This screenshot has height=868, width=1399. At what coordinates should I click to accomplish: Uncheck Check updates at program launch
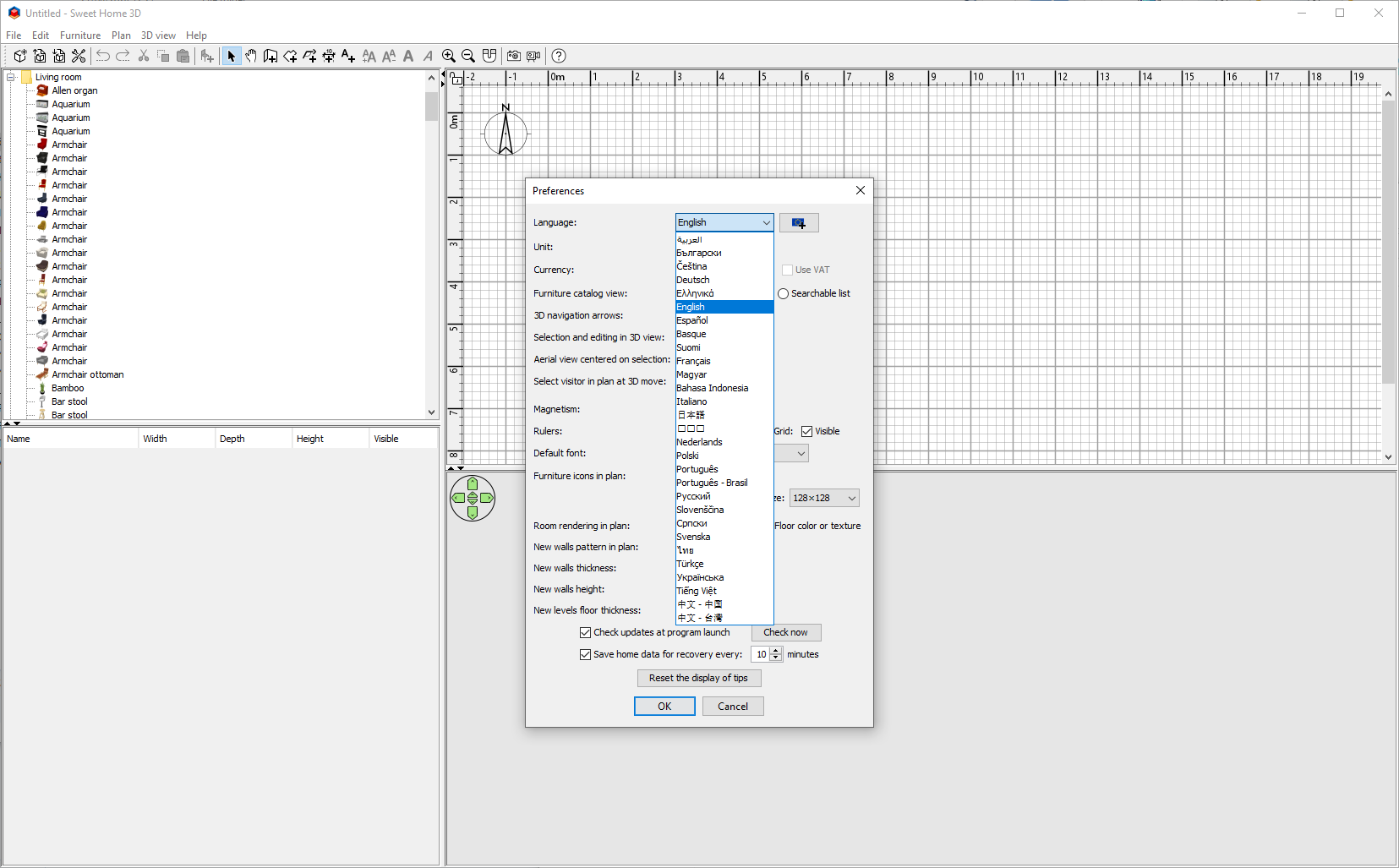[x=585, y=632]
